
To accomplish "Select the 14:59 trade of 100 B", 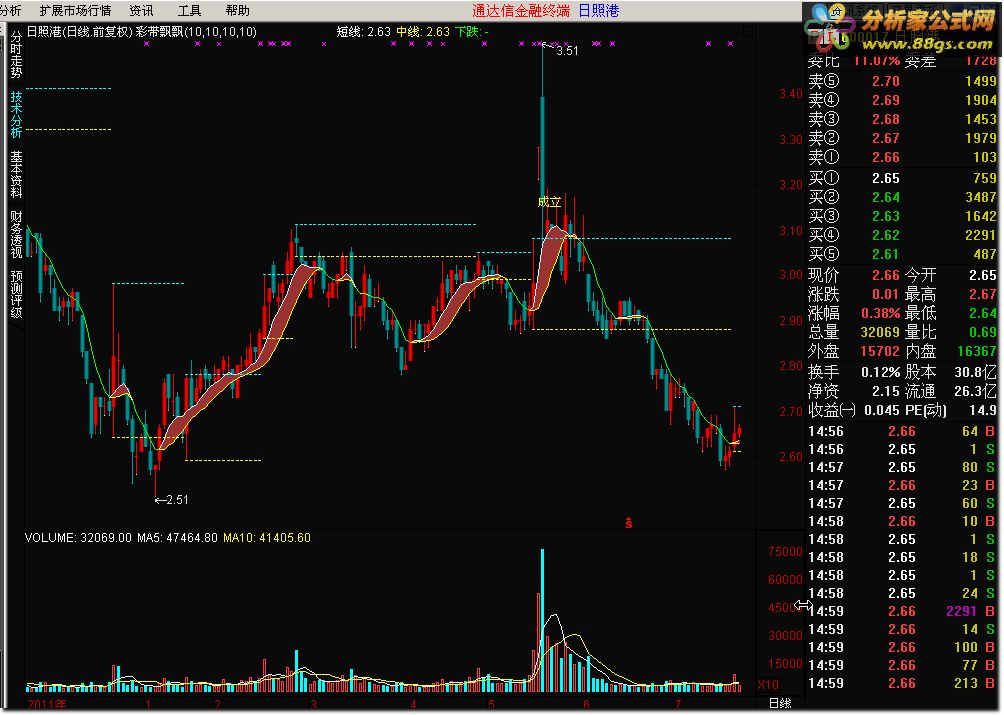I will pyautogui.click(x=902, y=647).
